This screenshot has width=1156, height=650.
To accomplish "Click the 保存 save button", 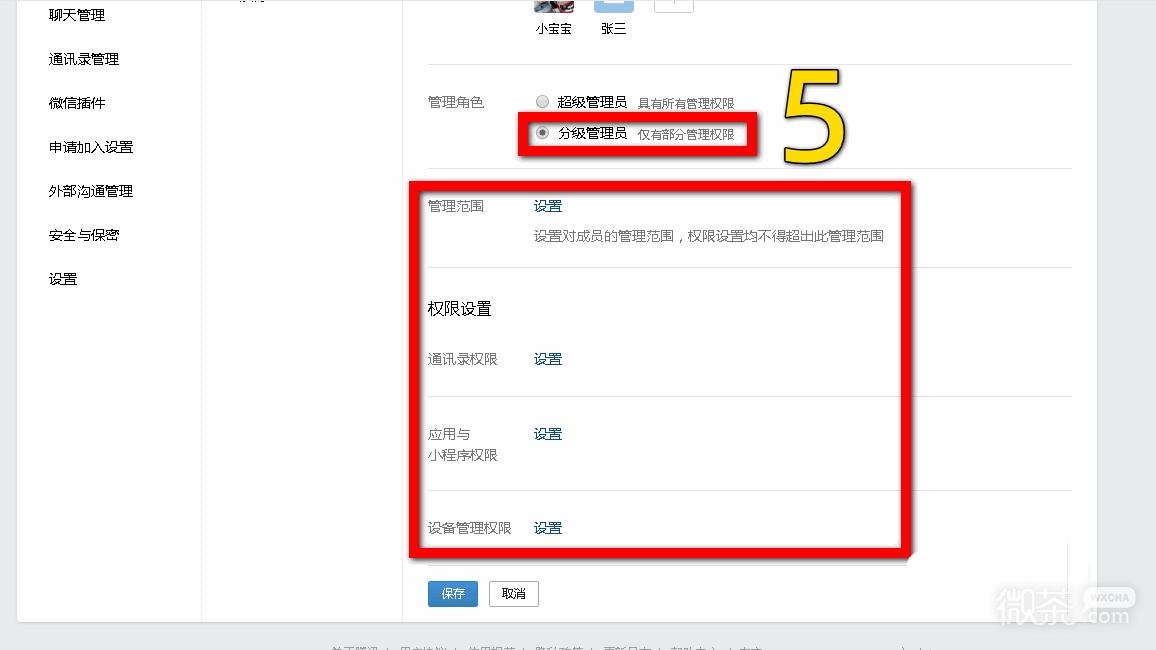I will 452,593.
